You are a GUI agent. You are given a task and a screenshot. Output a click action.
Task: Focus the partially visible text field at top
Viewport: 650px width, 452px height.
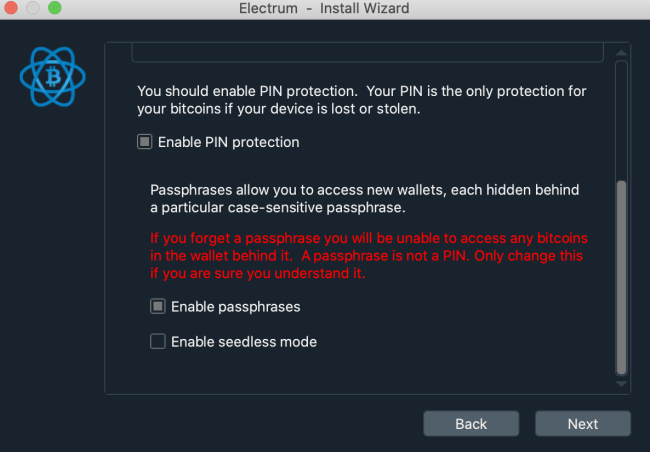[x=367, y=53]
